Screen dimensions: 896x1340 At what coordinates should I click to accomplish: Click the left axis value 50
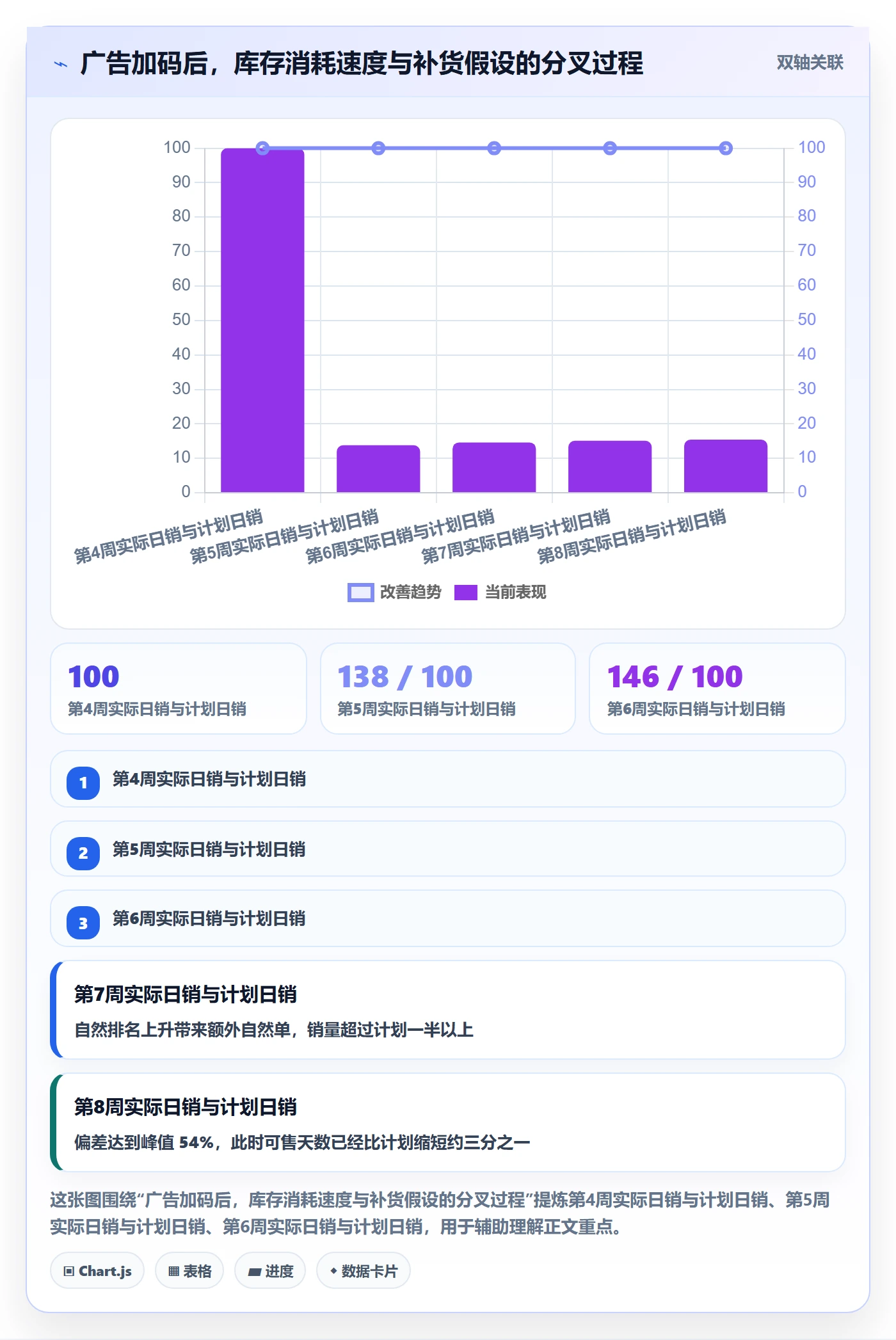[x=181, y=320]
